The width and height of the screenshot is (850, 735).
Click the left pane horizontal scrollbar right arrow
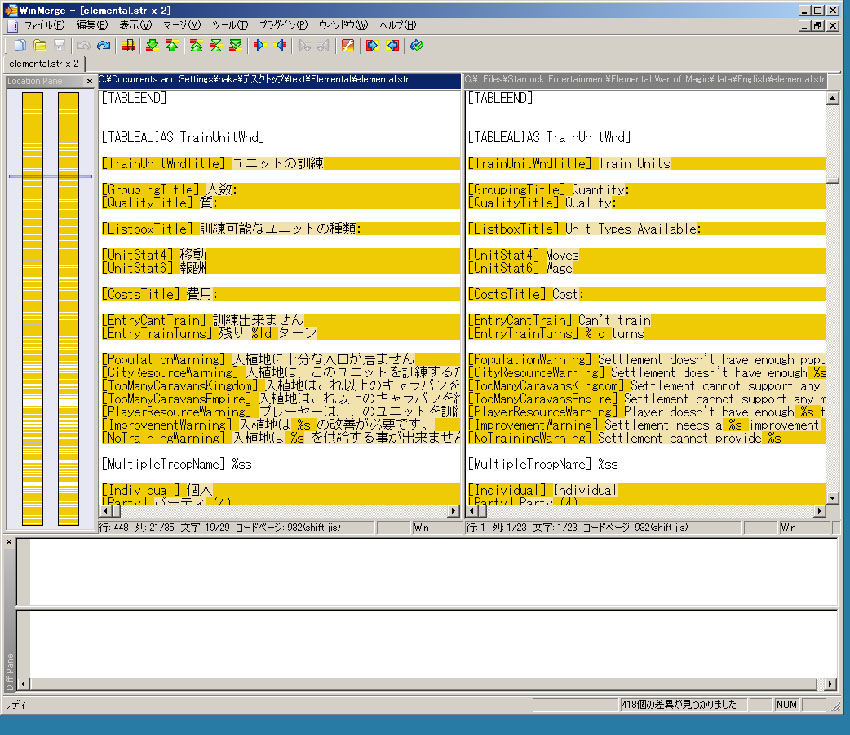tap(454, 511)
